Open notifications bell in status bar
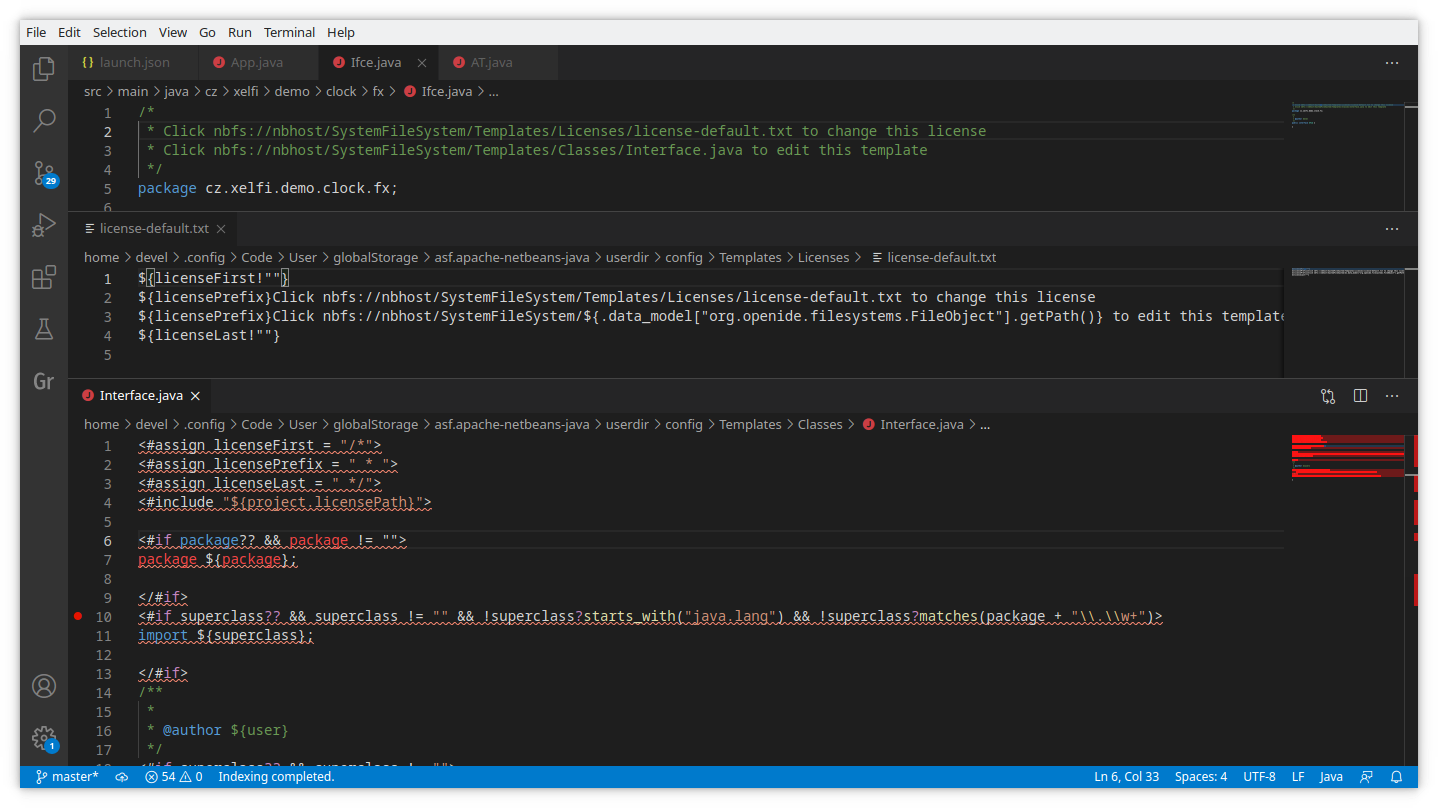The height and width of the screenshot is (808, 1438). [x=1397, y=777]
